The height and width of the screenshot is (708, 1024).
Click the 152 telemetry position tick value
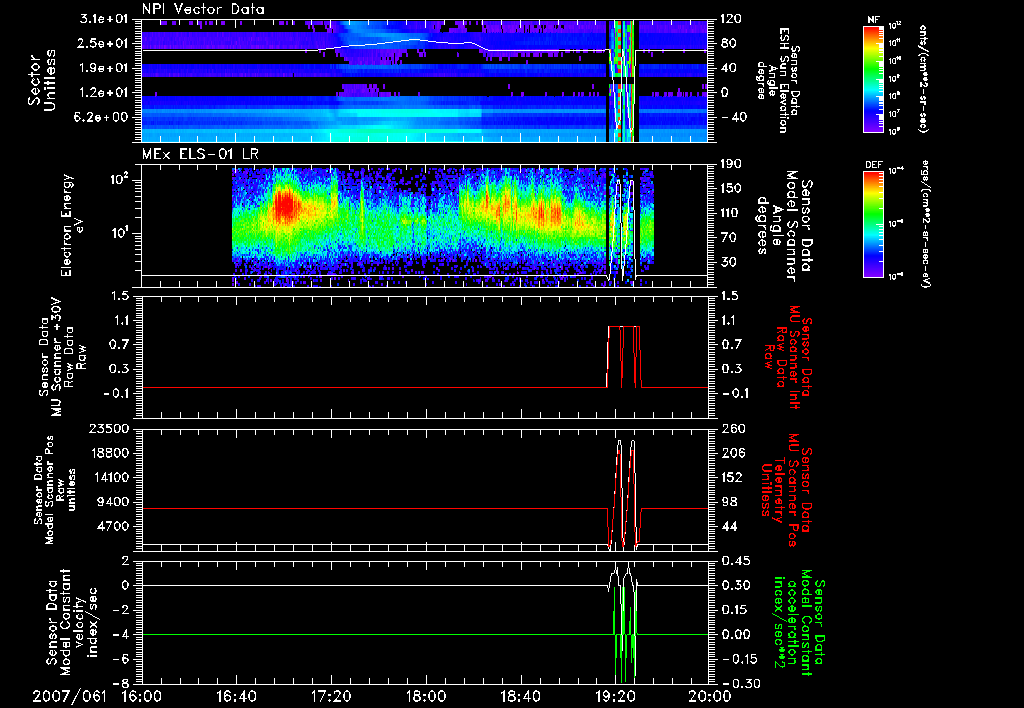pos(731,477)
